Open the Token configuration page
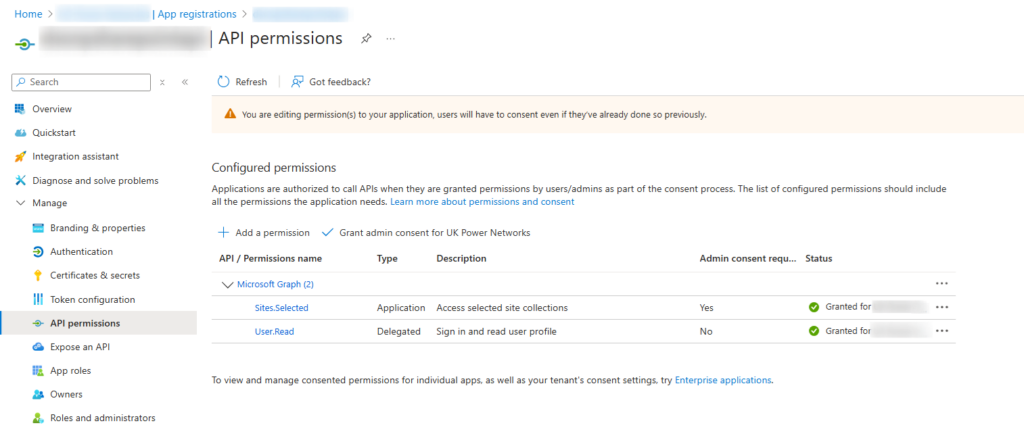 pos(92,300)
